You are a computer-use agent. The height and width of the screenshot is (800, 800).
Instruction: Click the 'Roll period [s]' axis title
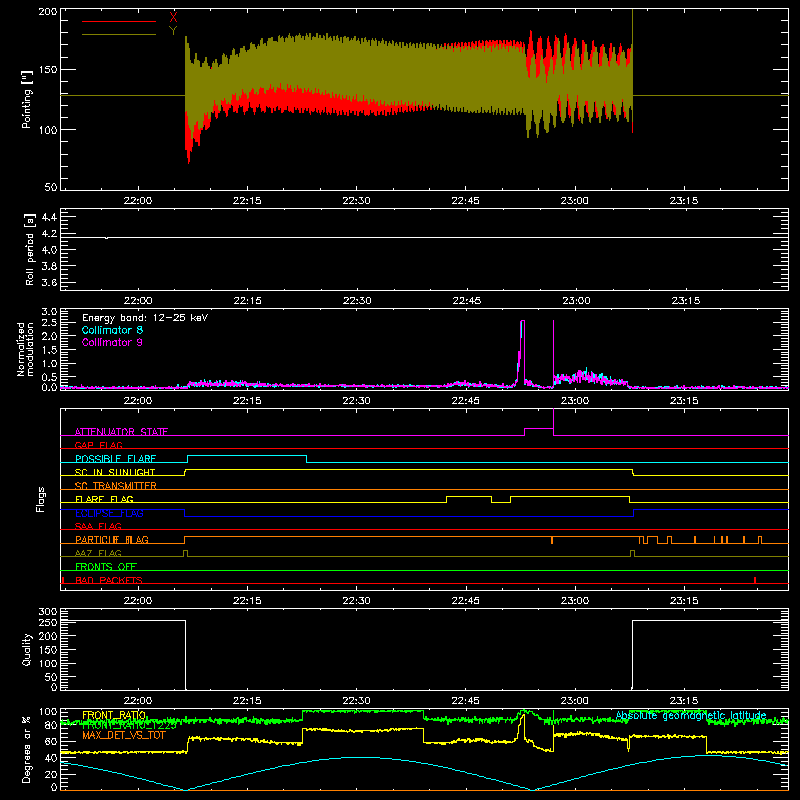coord(30,249)
